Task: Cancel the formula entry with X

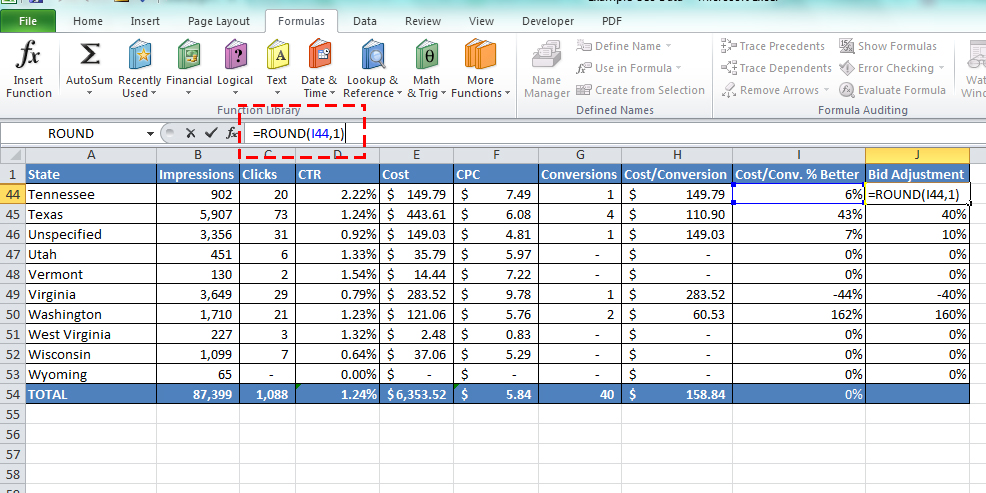Action: point(191,133)
